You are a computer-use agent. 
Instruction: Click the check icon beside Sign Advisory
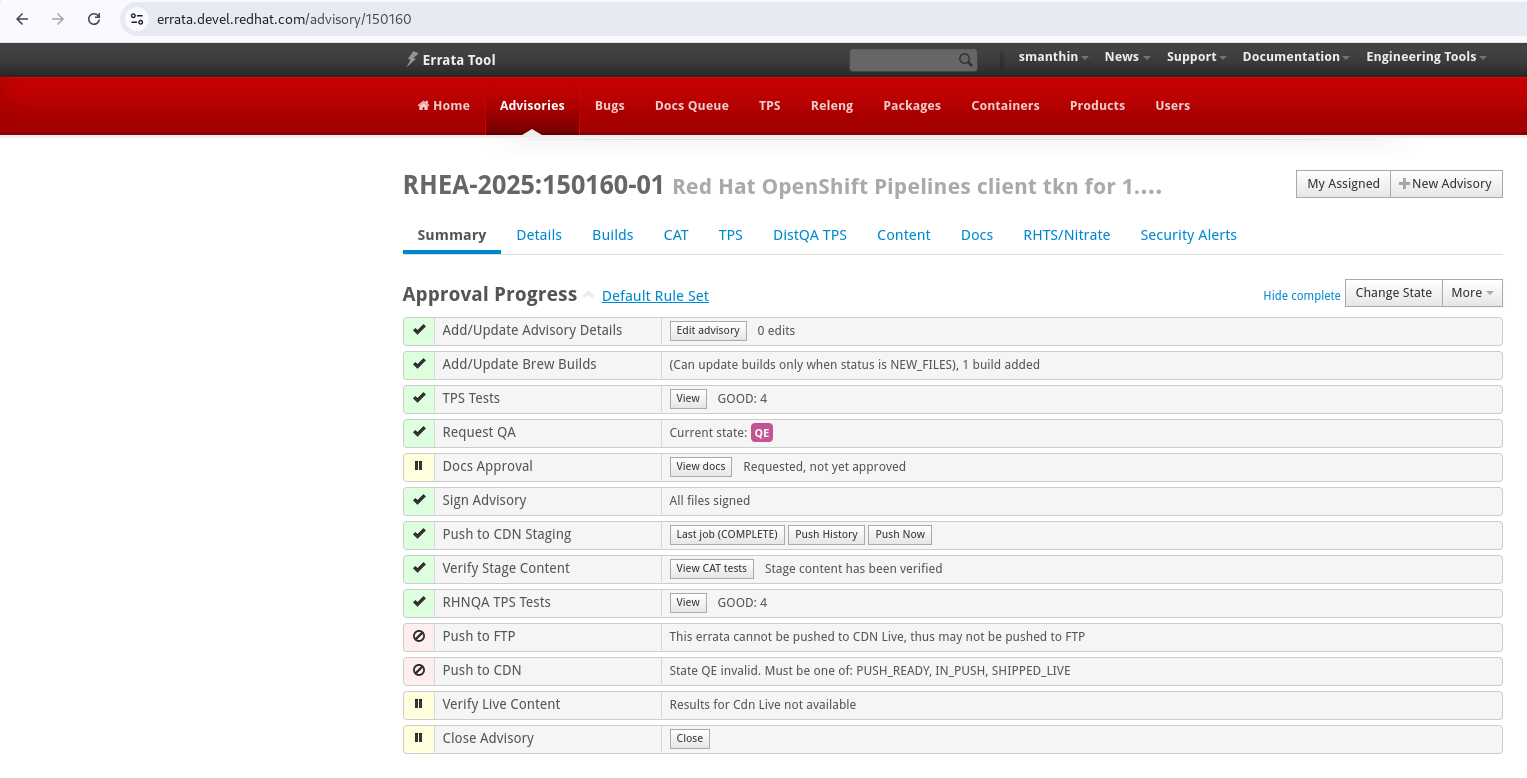pos(419,500)
